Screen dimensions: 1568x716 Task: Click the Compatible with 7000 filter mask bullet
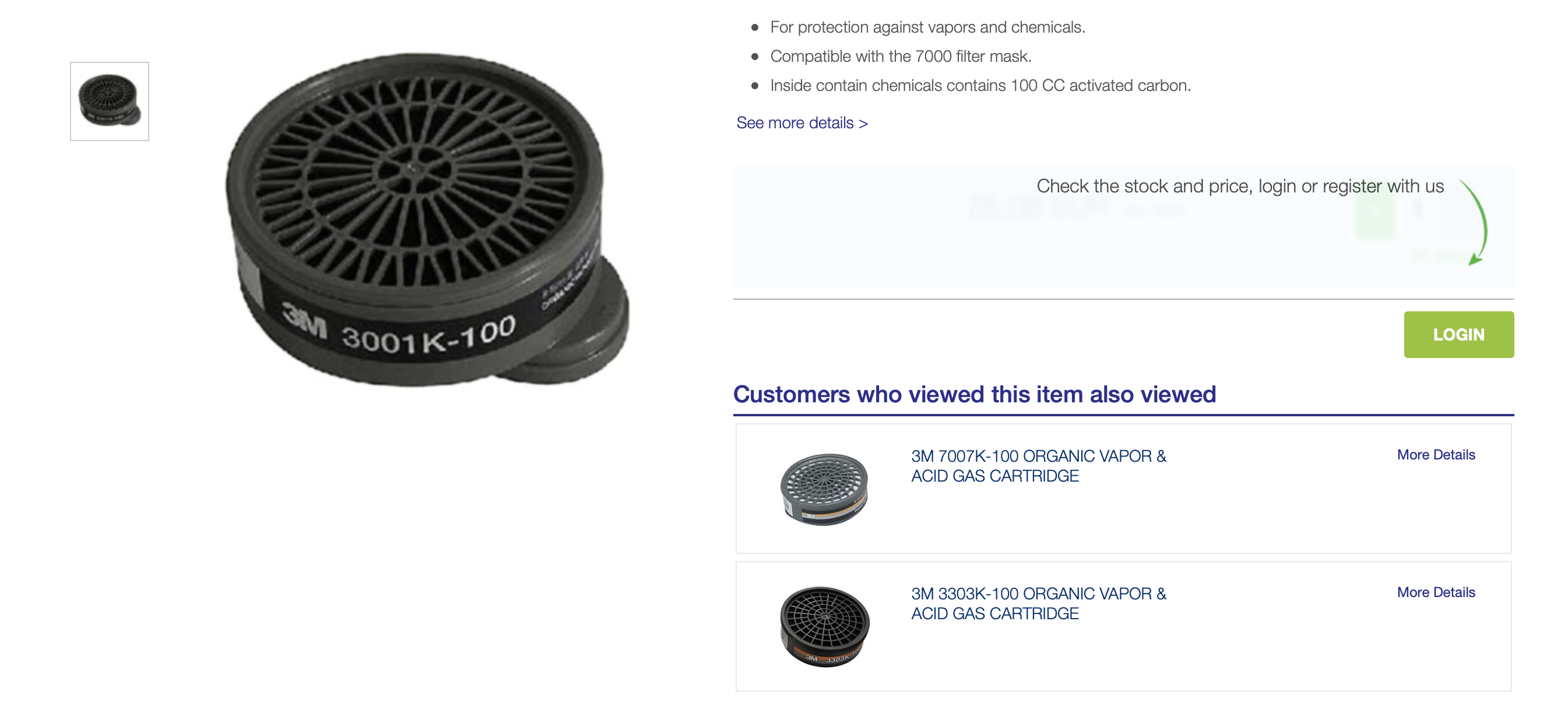tap(901, 57)
